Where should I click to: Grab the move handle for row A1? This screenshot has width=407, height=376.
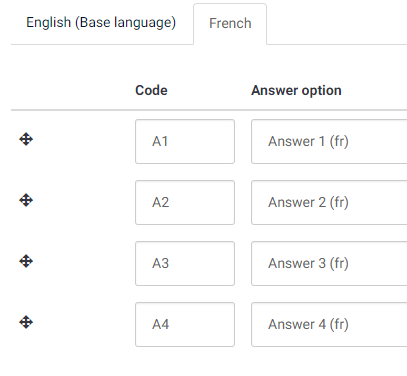click(26, 139)
